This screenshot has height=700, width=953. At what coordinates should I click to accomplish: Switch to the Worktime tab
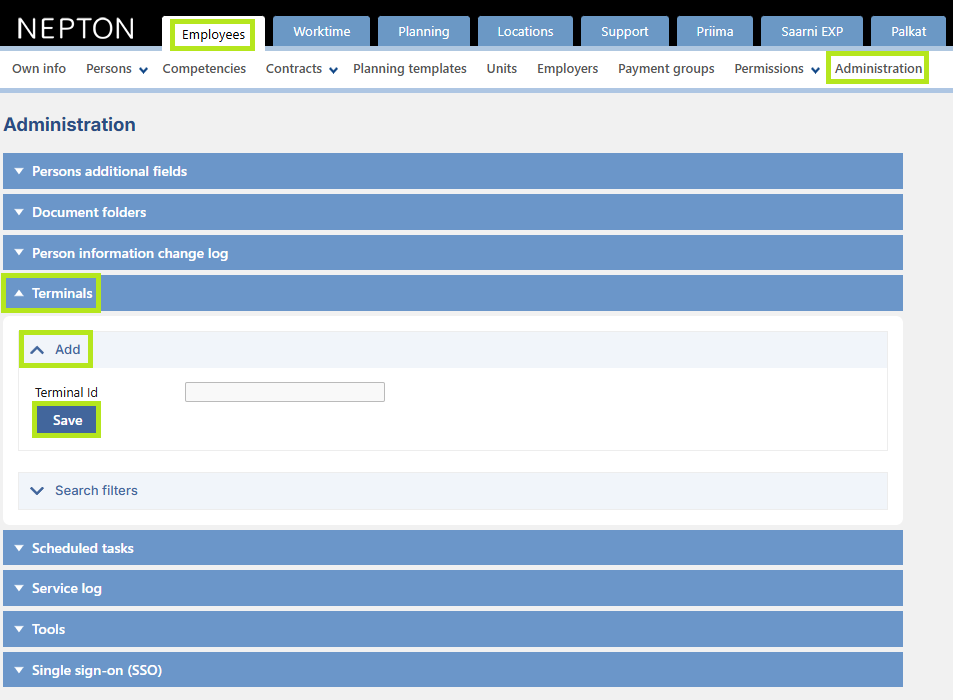tap(322, 32)
